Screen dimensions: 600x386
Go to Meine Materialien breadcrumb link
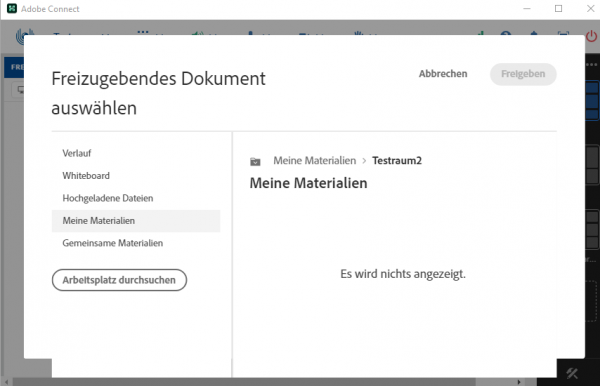[315, 161]
